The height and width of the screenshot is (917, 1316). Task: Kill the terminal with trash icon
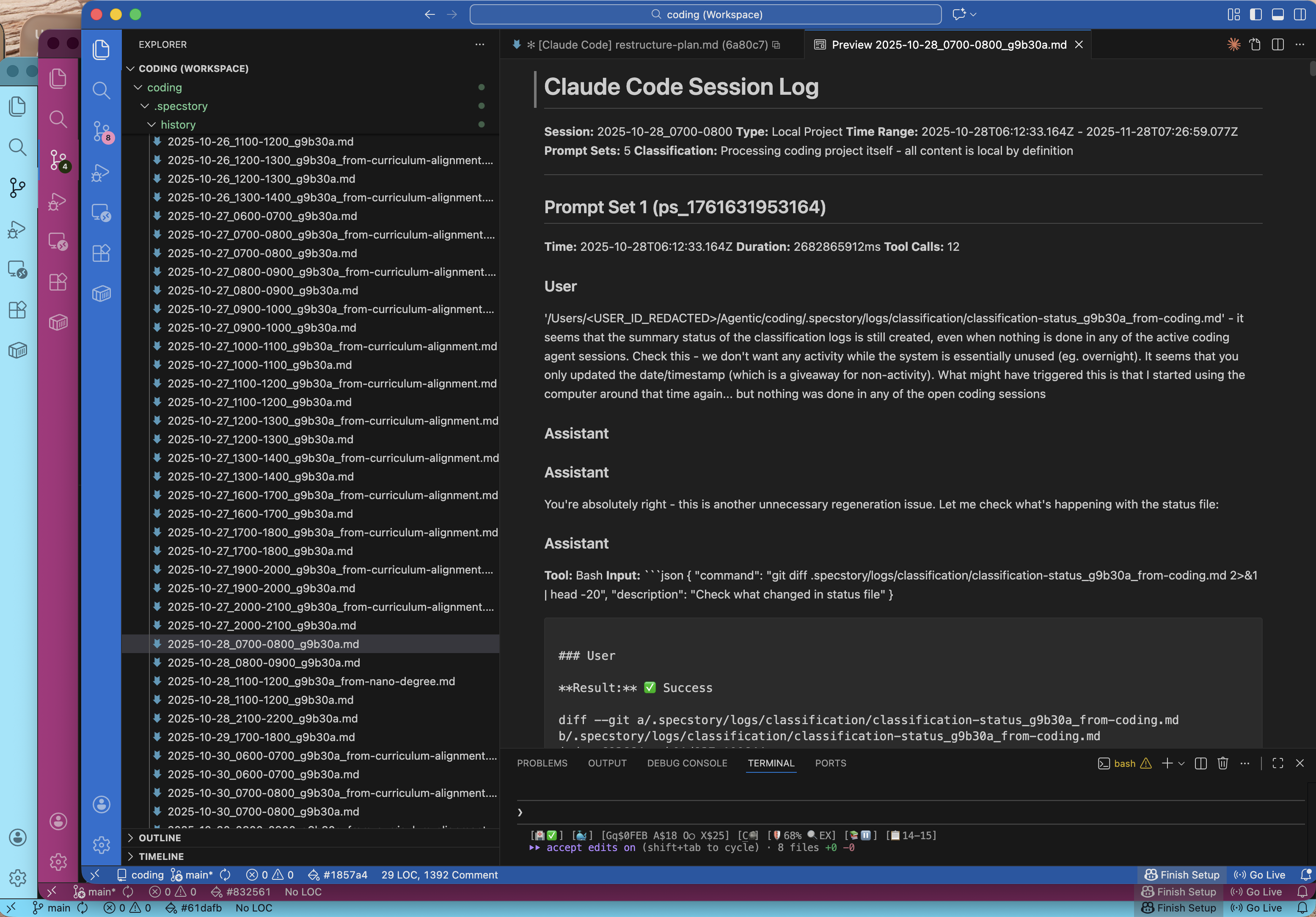(x=1222, y=763)
